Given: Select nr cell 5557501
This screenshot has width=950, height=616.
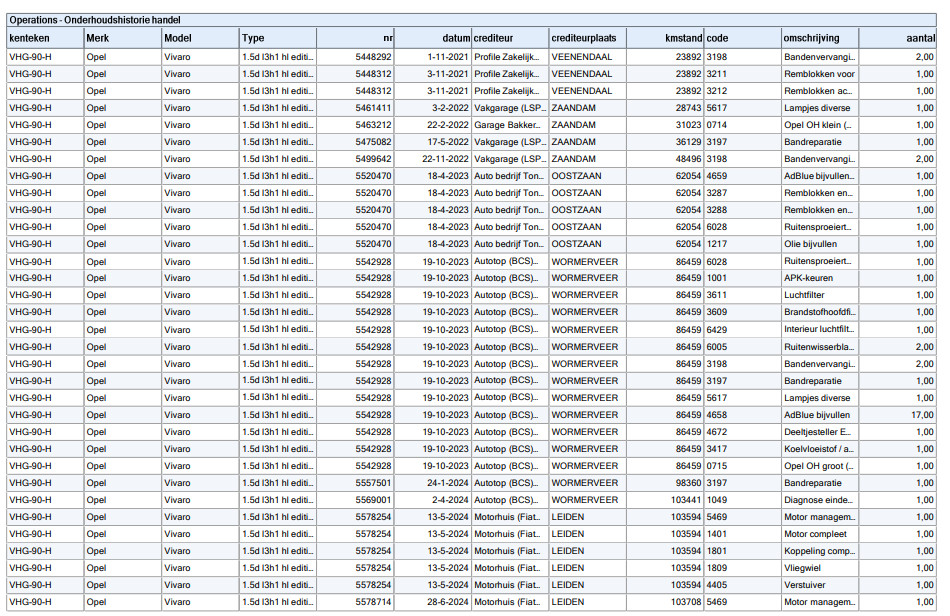Looking at the screenshot, I should click(x=355, y=483).
